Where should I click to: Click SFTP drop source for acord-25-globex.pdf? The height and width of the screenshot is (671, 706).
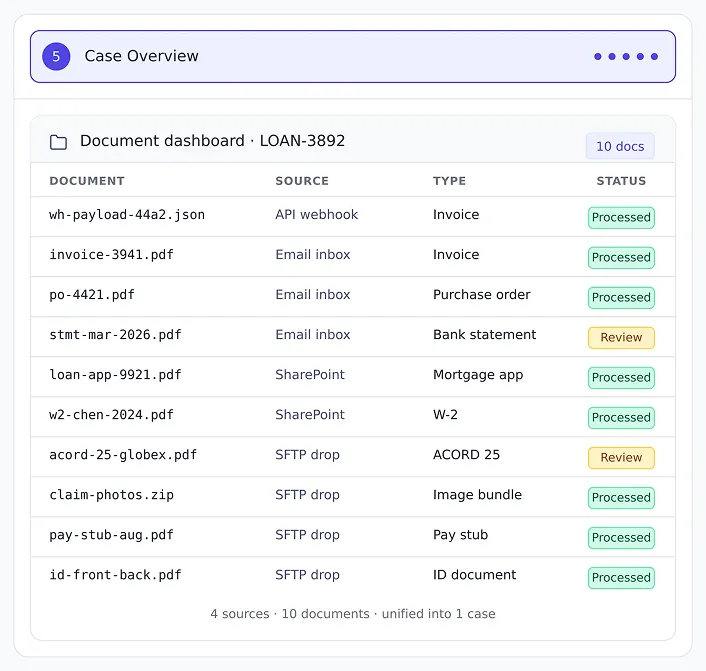(x=307, y=455)
